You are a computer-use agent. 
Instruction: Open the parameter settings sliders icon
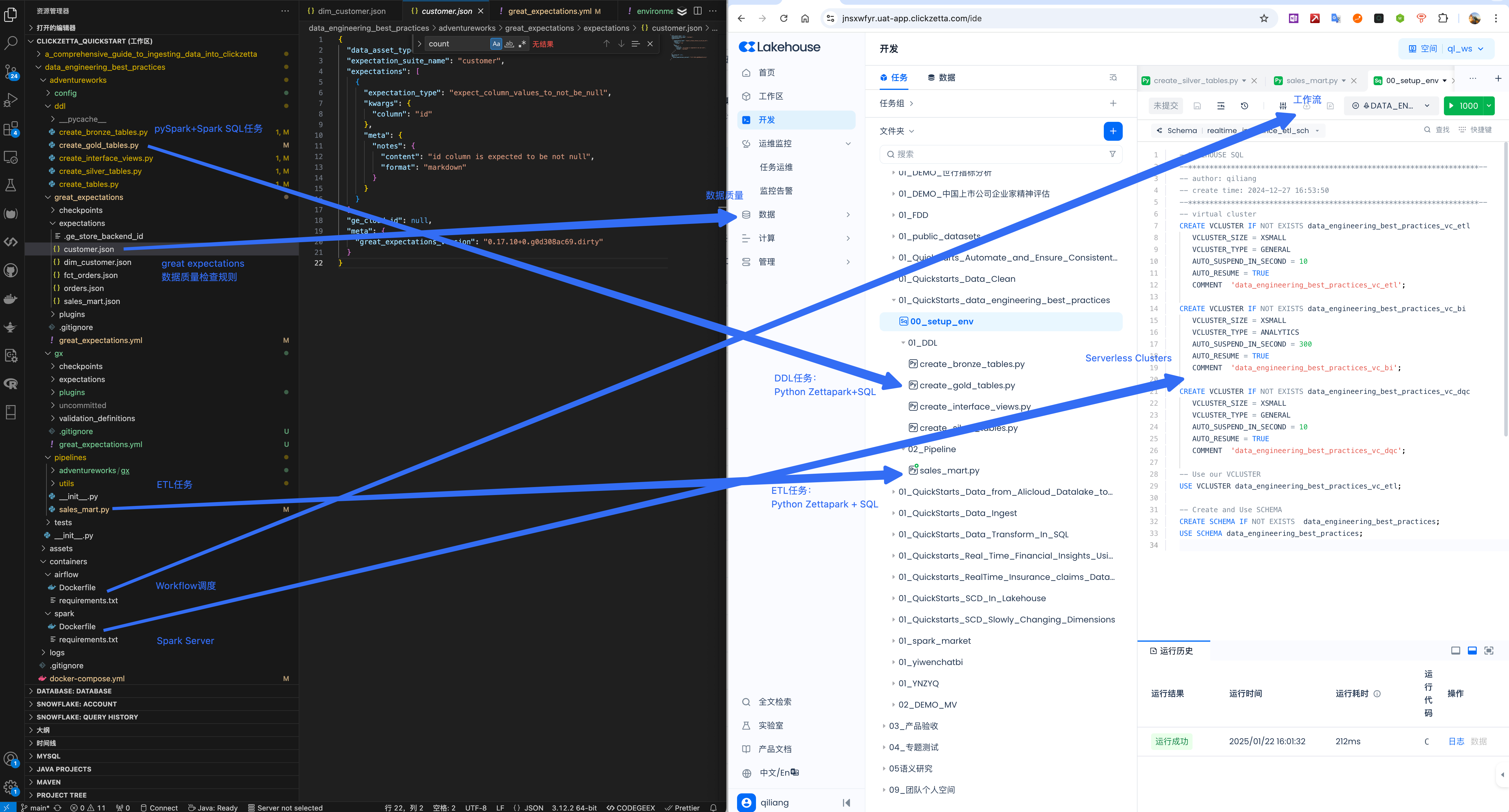[x=1282, y=106]
